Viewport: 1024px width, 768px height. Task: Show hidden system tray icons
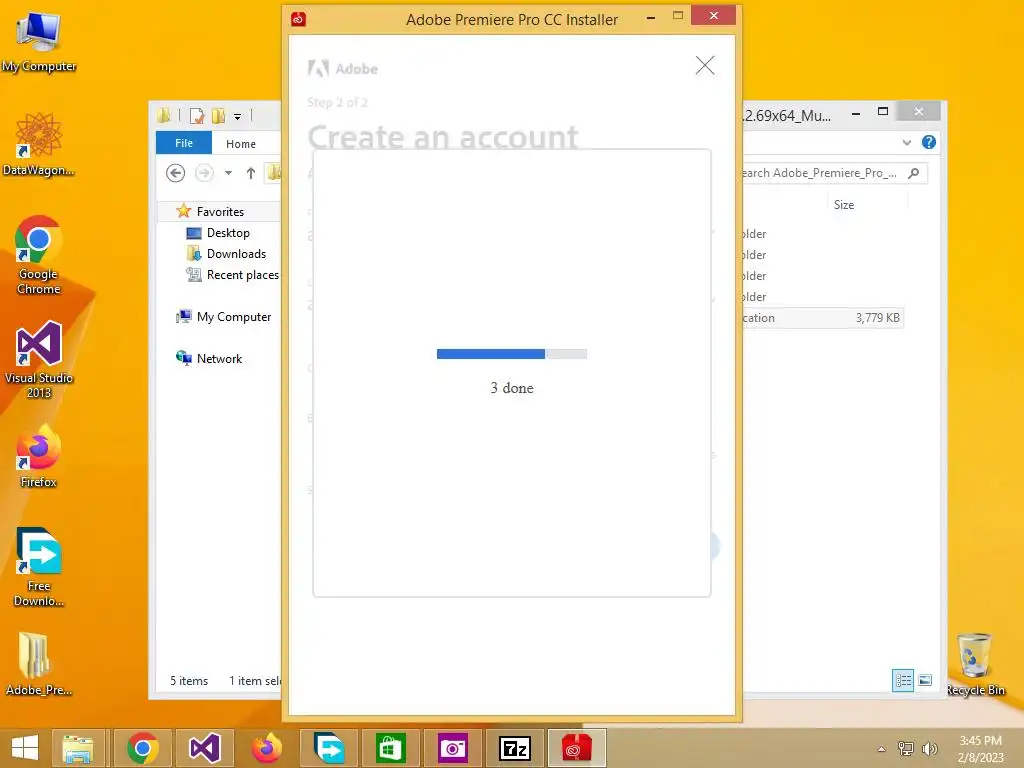(x=882, y=749)
